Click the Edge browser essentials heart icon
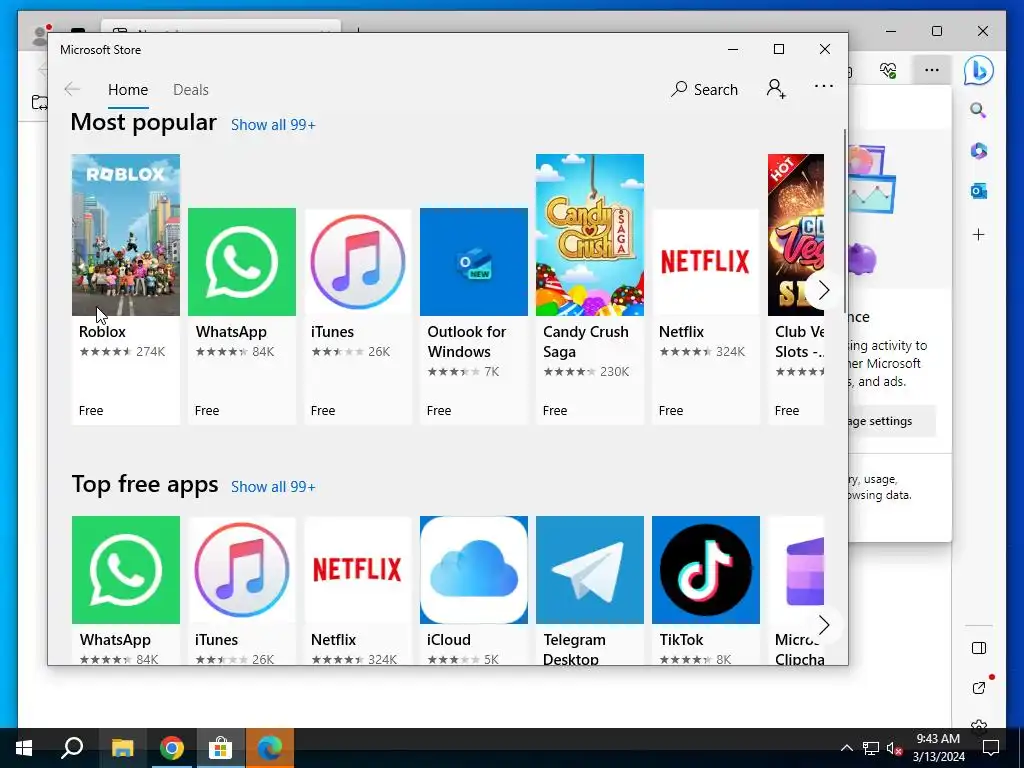Image resolution: width=1024 pixels, height=768 pixels. pos(888,70)
